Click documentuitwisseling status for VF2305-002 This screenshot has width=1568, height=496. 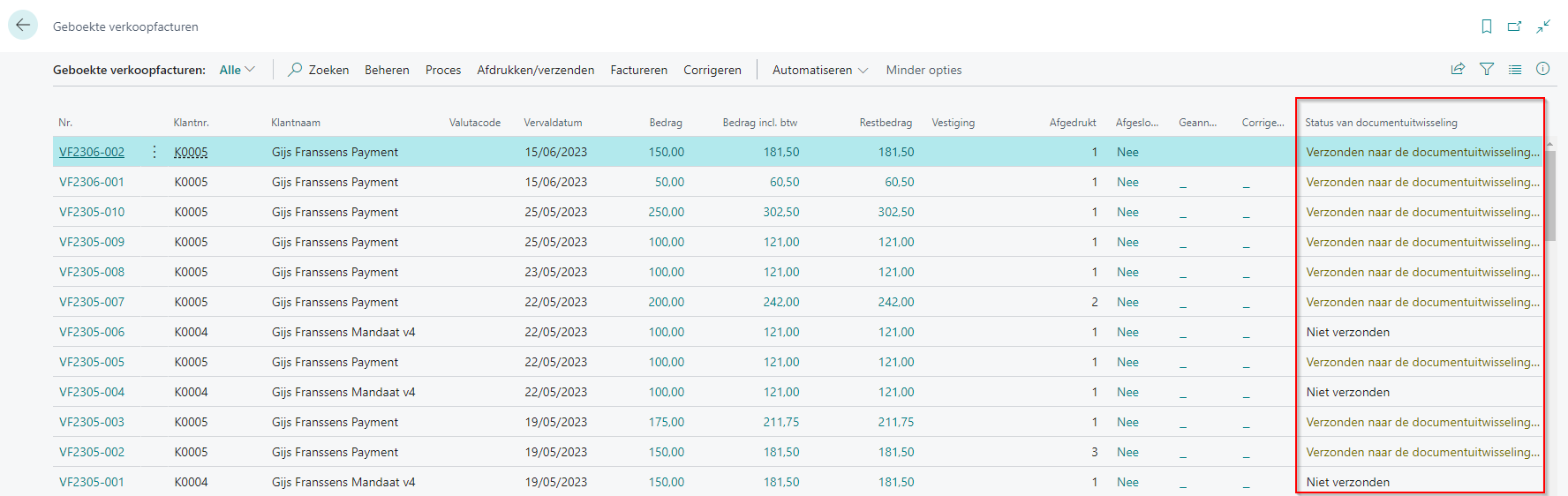(x=1422, y=452)
